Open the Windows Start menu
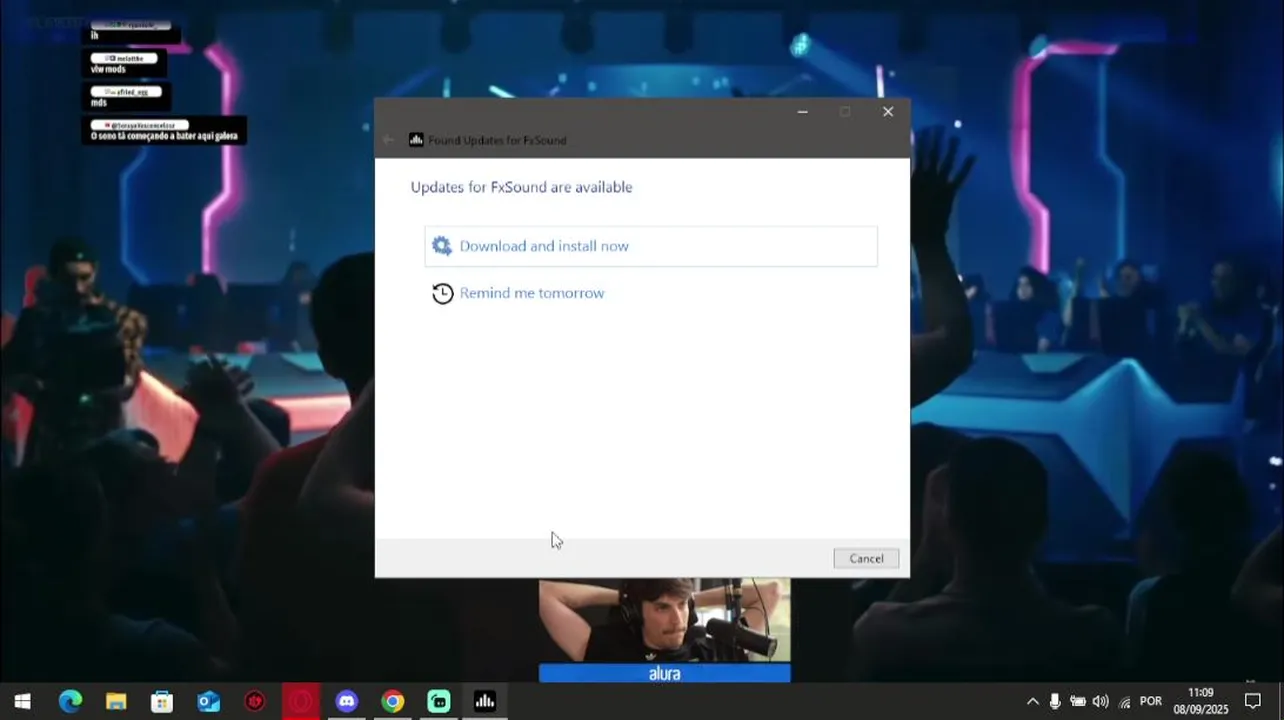The image size is (1284, 720). click(22, 702)
